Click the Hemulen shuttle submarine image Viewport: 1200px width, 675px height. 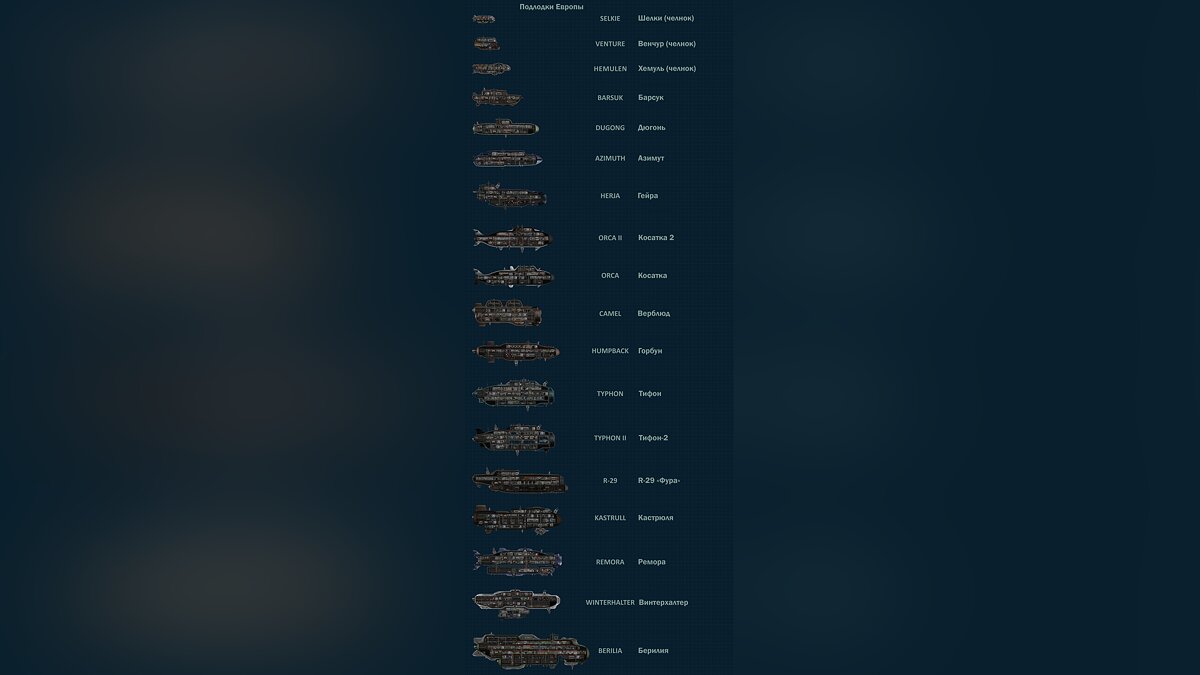[x=491, y=68]
